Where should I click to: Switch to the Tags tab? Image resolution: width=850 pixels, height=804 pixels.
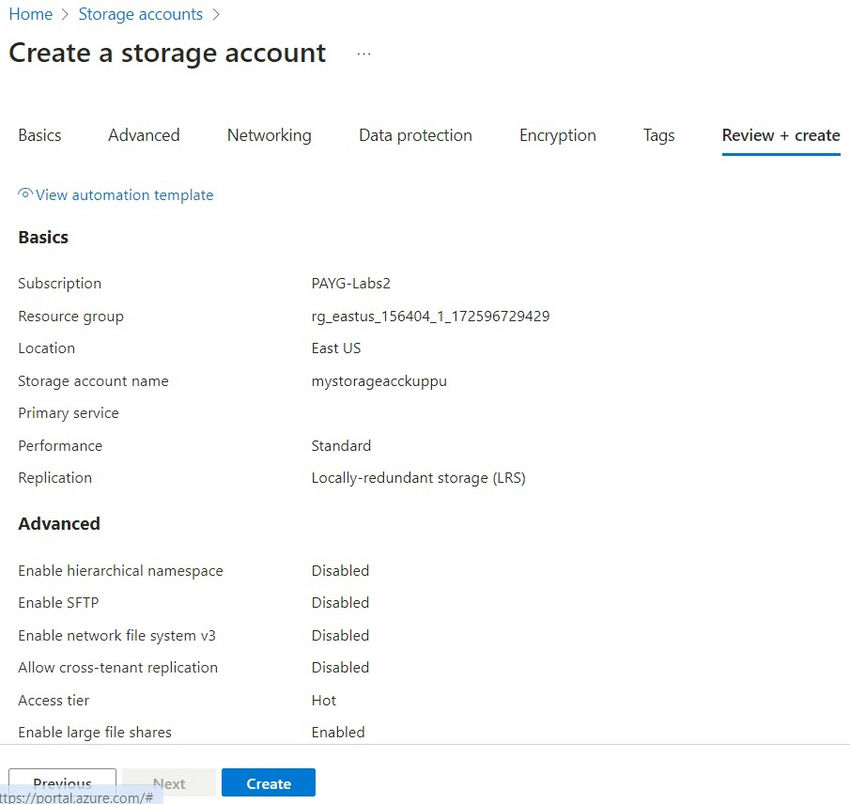click(659, 135)
